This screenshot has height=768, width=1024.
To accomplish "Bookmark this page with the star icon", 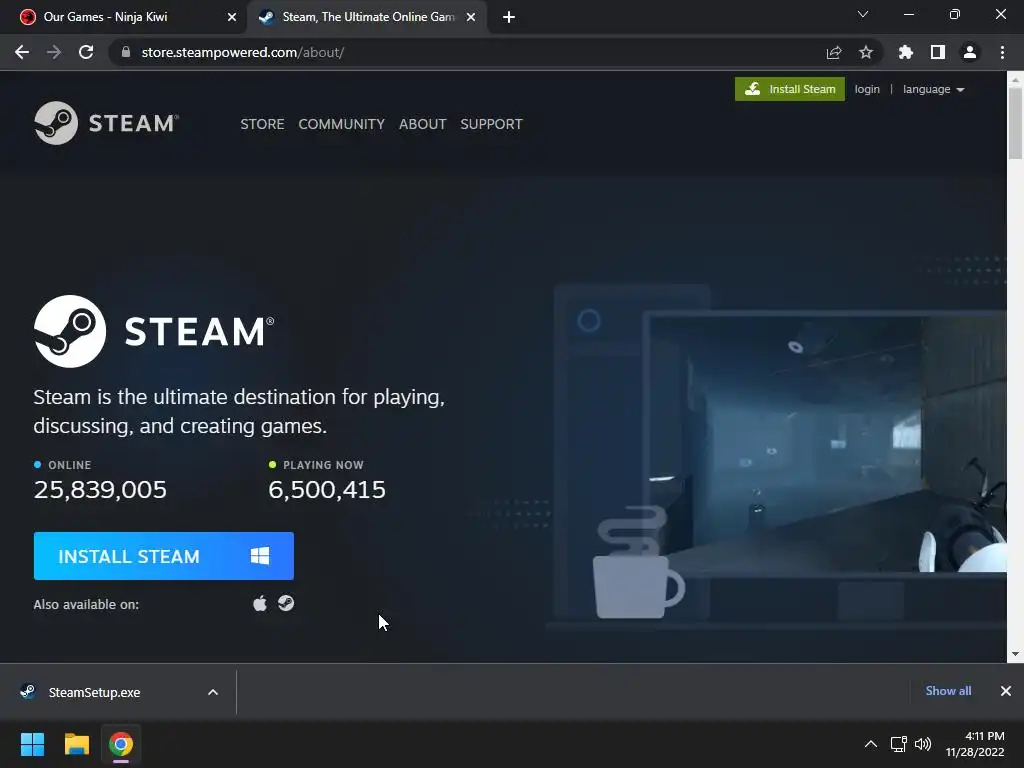I will pos(866,52).
